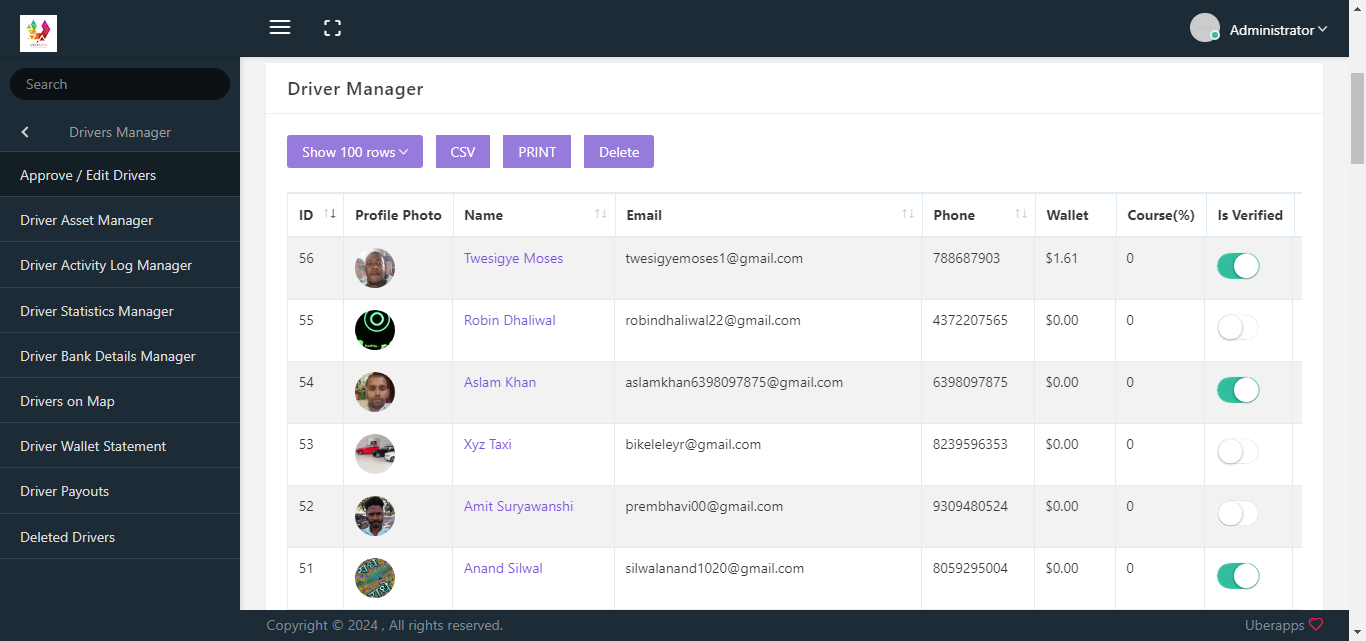Enable verification for Robin Dhaliwal
The height and width of the screenshot is (641, 1366).
1238,328
